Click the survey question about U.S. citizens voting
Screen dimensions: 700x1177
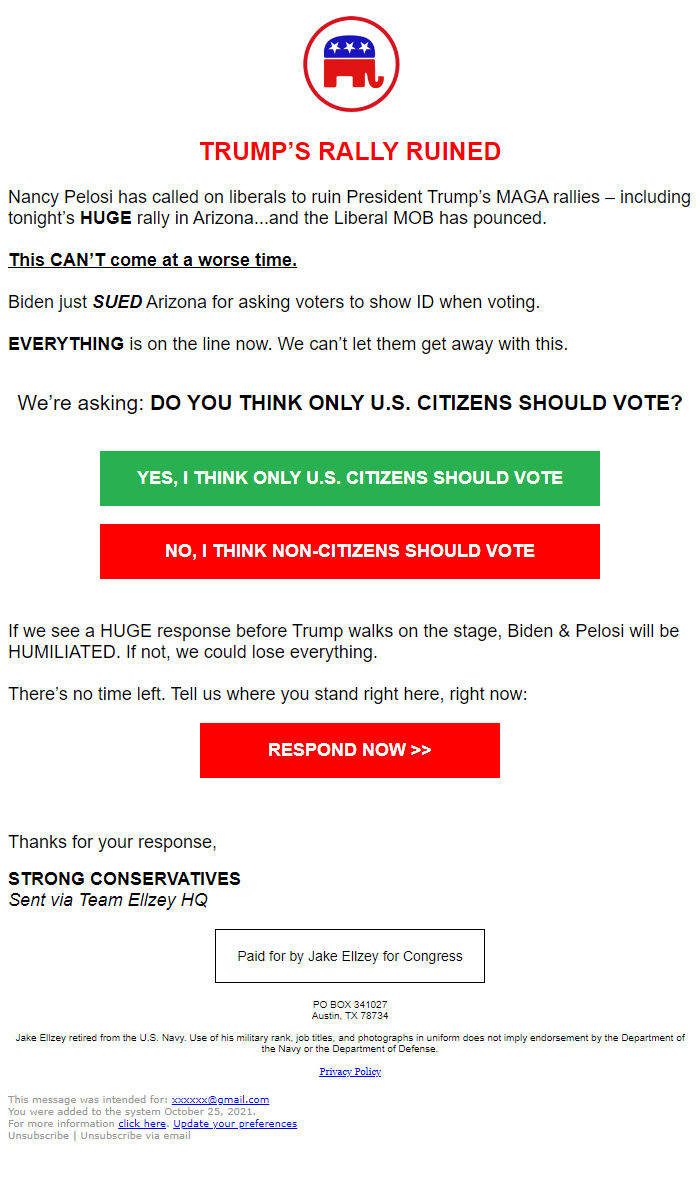pyautogui.click(x=350, y=404)
